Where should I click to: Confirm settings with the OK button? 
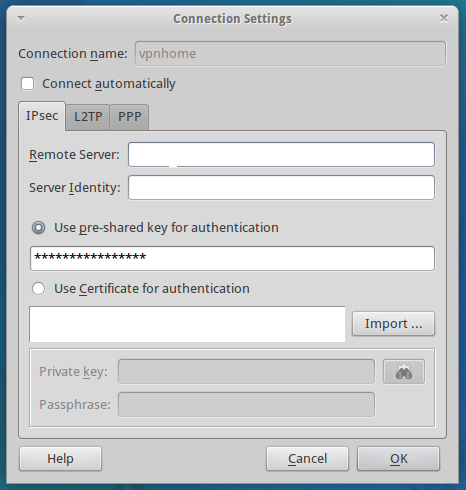[x=399, y=459]
